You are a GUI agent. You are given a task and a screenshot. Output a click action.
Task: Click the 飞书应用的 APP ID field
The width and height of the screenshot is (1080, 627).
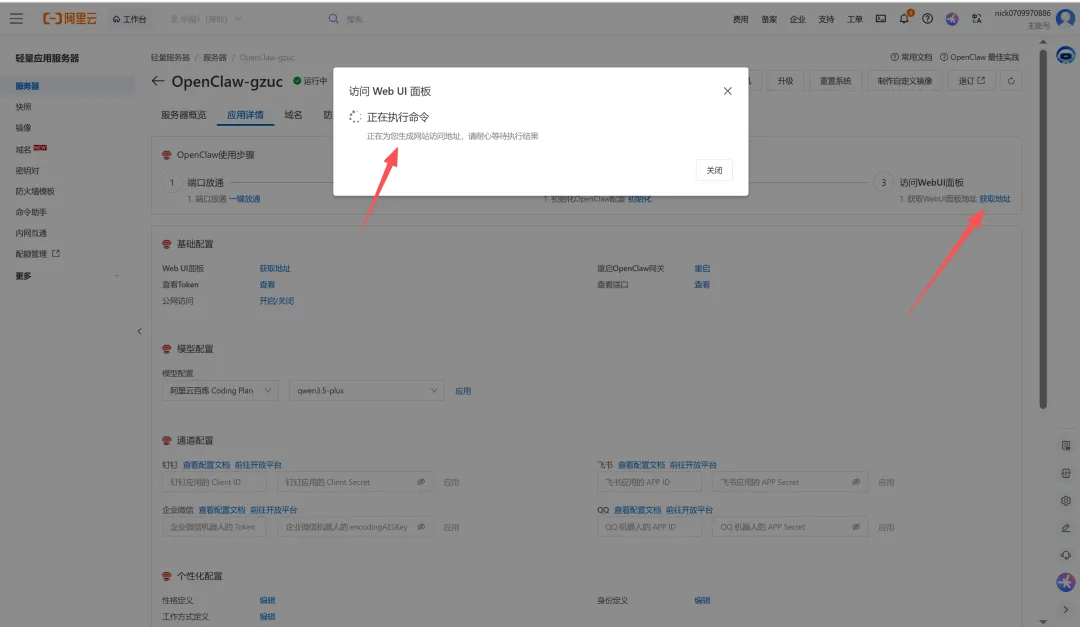point(650,482)
